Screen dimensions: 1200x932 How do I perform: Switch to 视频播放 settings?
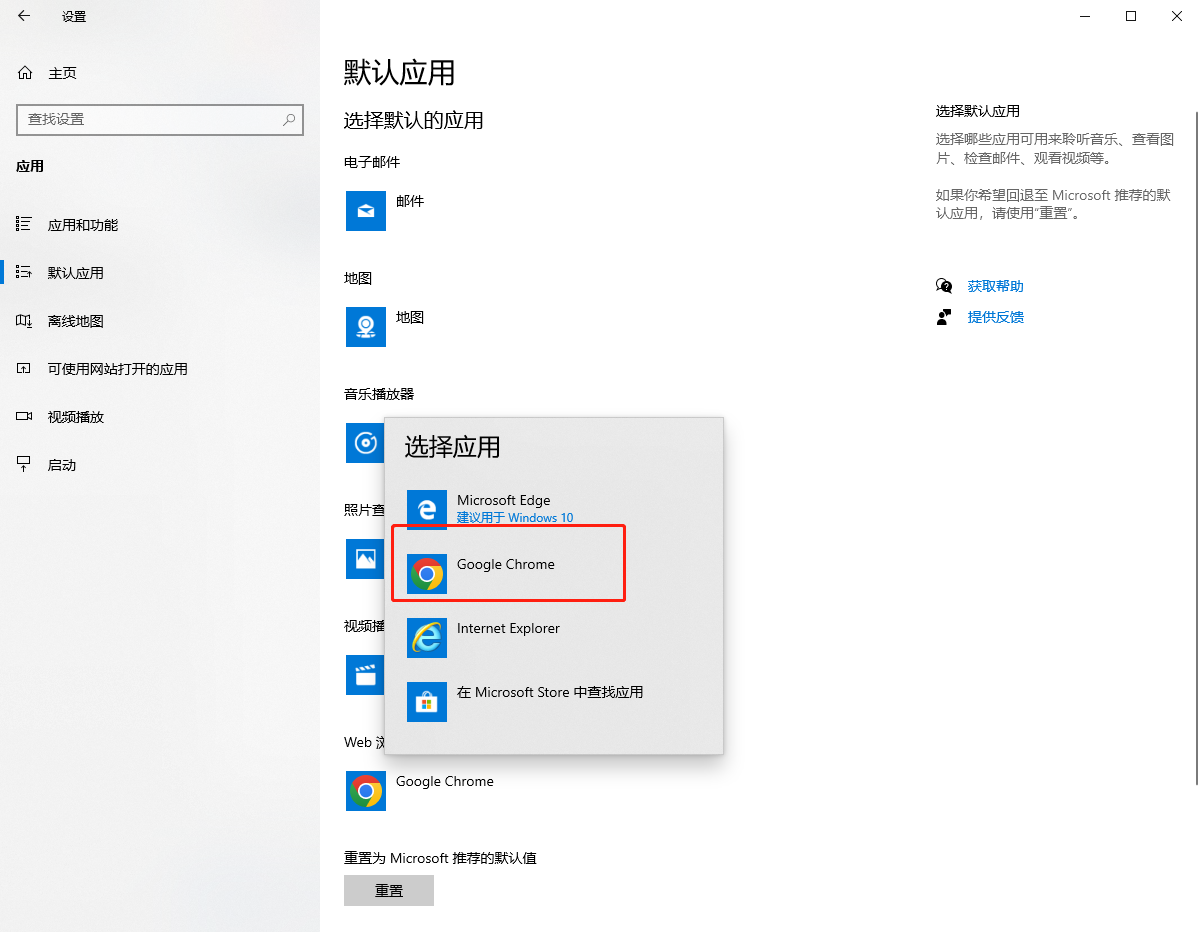pyautogui.click(x=76, y=417)
